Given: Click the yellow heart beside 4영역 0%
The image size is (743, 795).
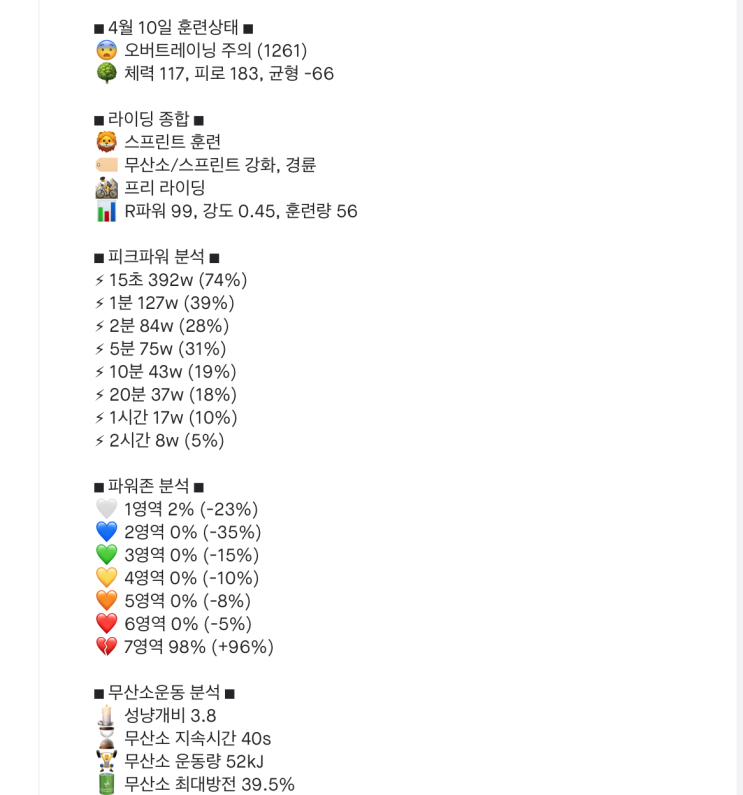Looking at the screenshot, I should (106, 578).
